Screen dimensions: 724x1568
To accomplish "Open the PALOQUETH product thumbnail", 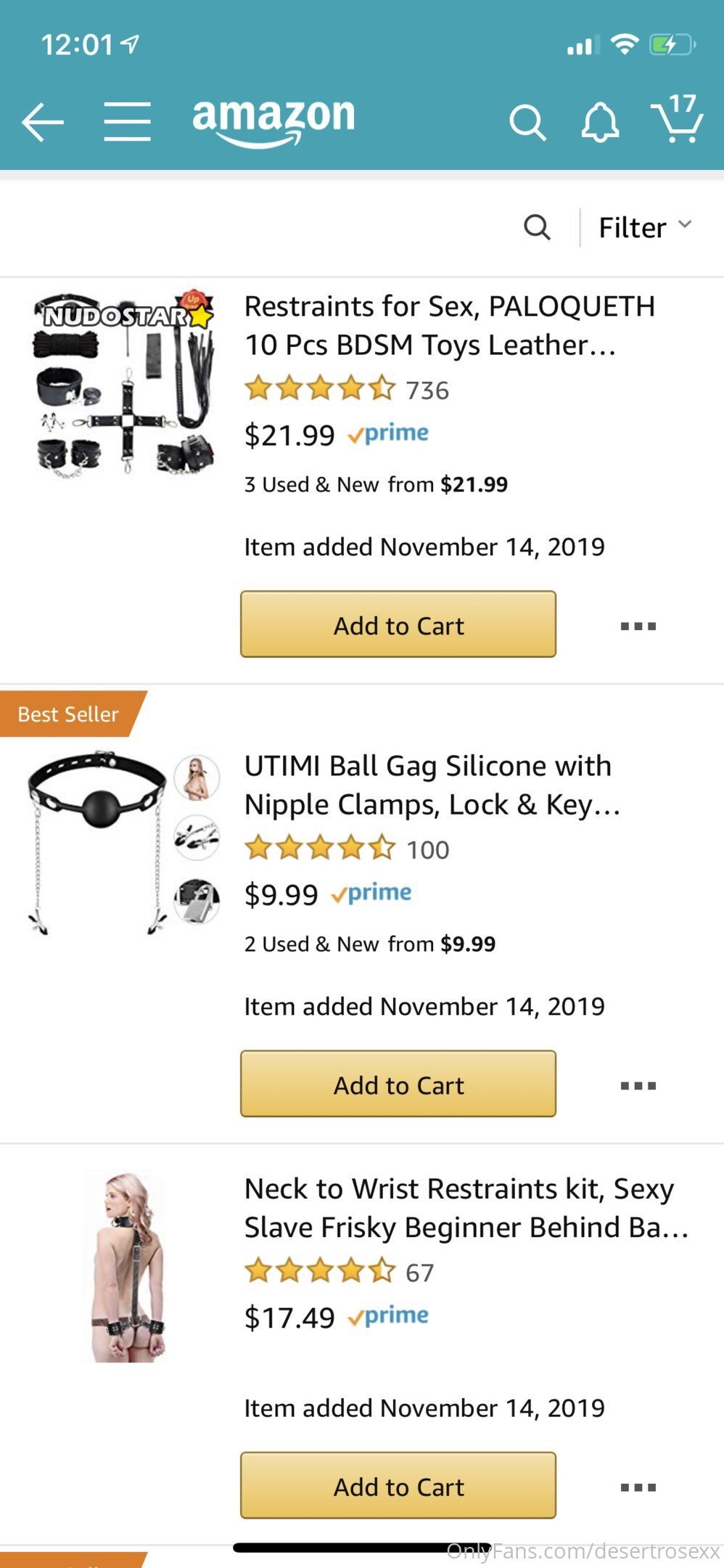I will click(x=125, y=385).
